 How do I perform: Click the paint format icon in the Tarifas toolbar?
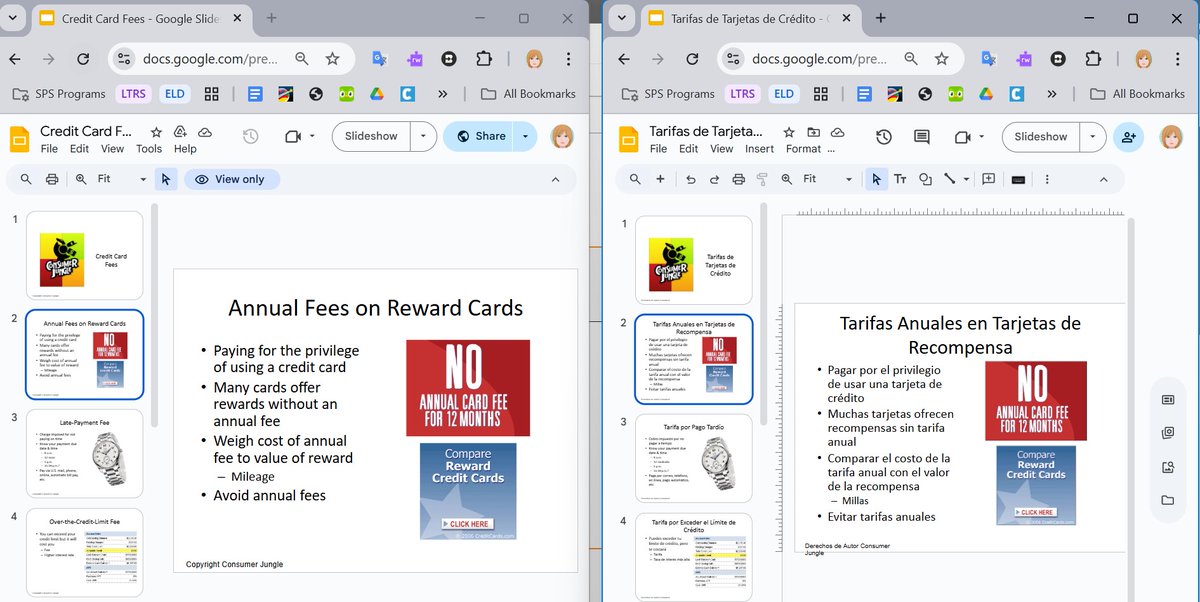click(x=762, y=179)
